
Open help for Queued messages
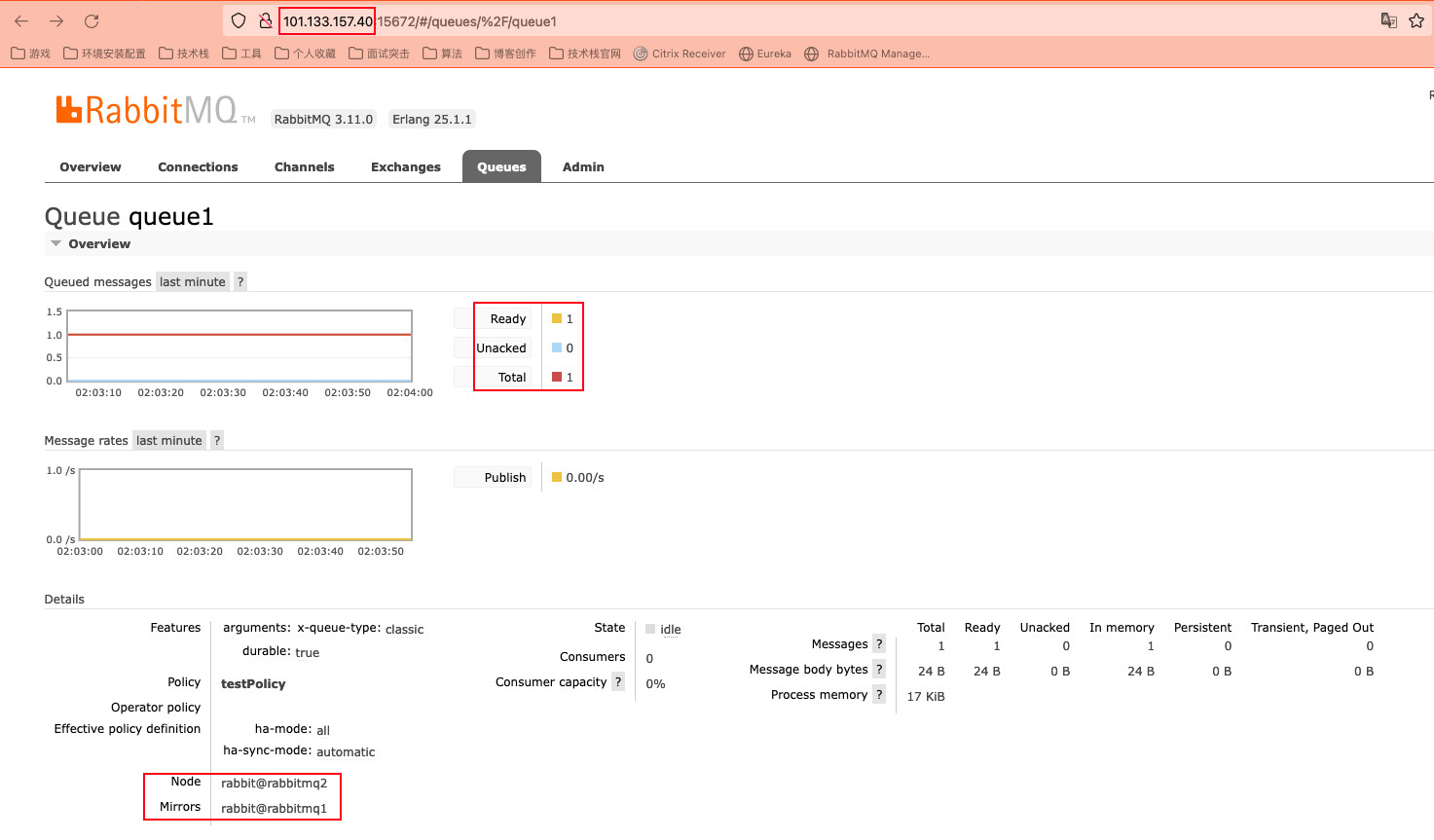coord(240,281)
